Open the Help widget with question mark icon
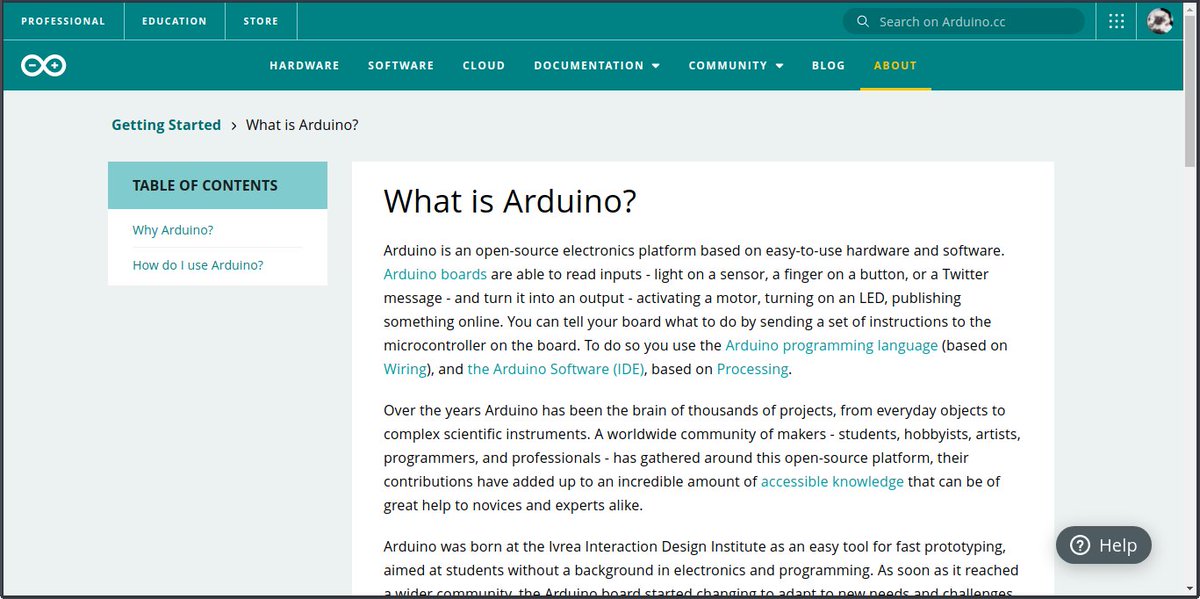Screen dimensions: 1200x599 (x=1103, y=545)
